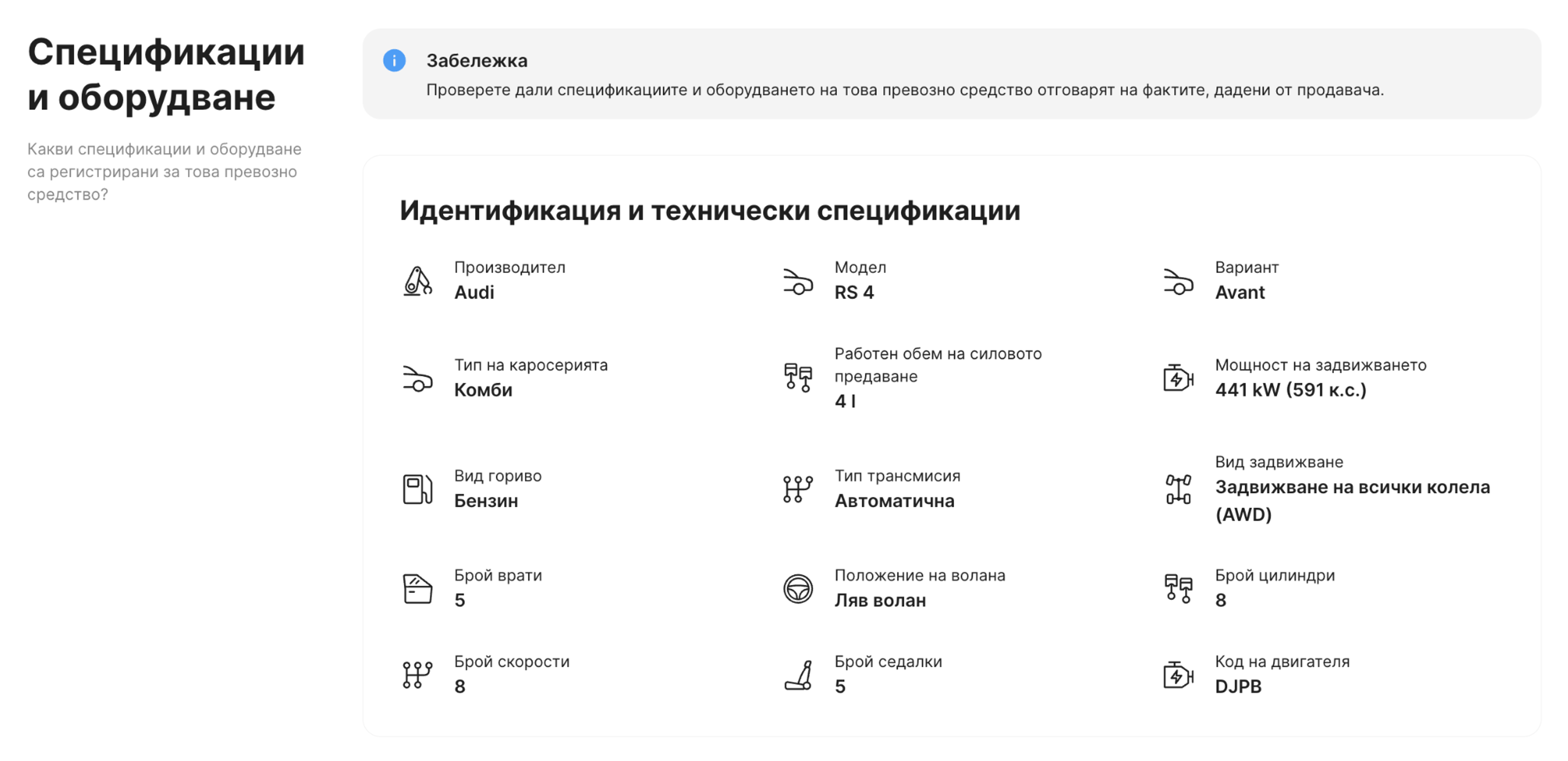The height and width of the screenshot is (761, 1568).
Task: Click the page title Спецификации и оборудване
Action: coord(165,74)
